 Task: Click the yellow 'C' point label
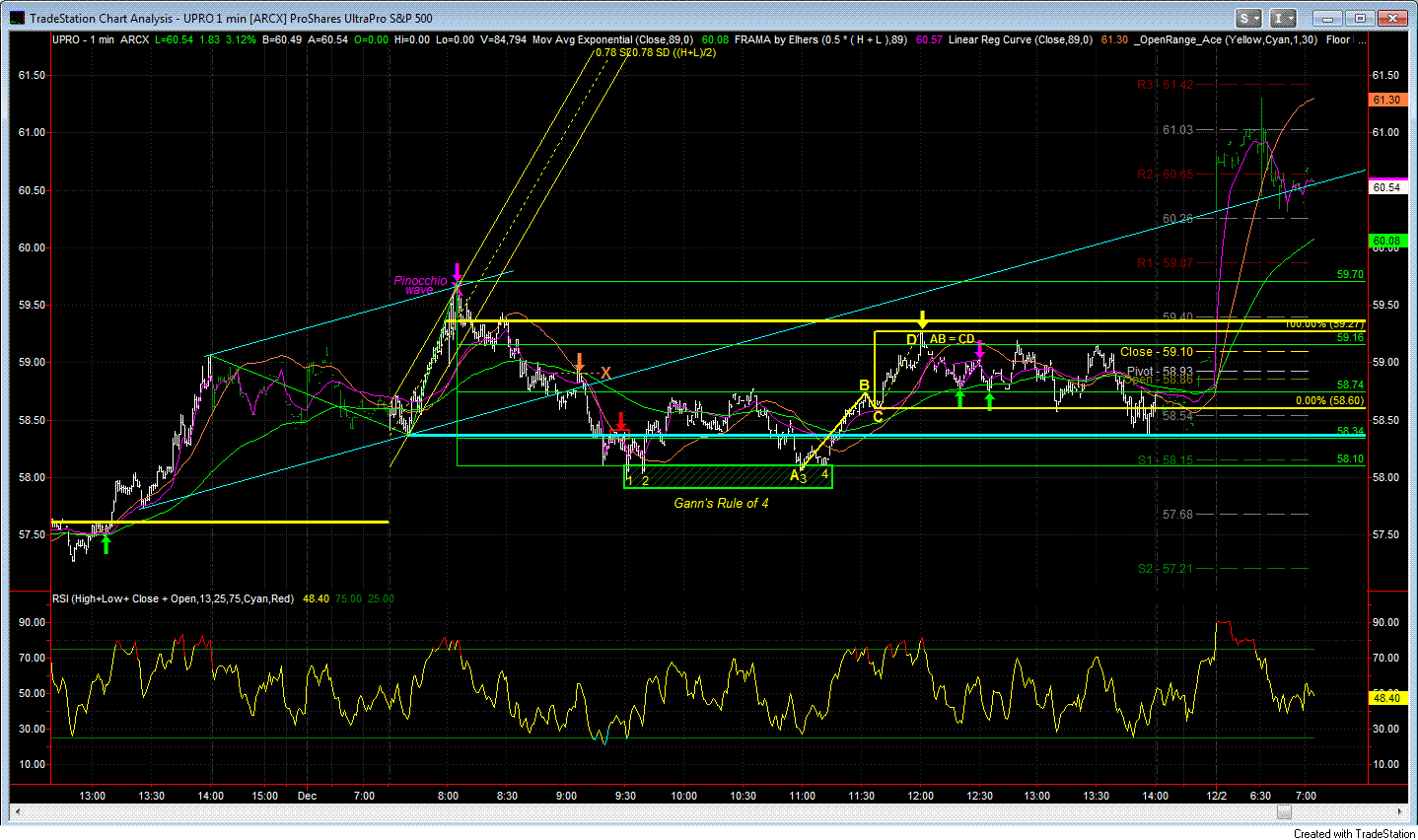pyautogui.click(x=878, y=417)
